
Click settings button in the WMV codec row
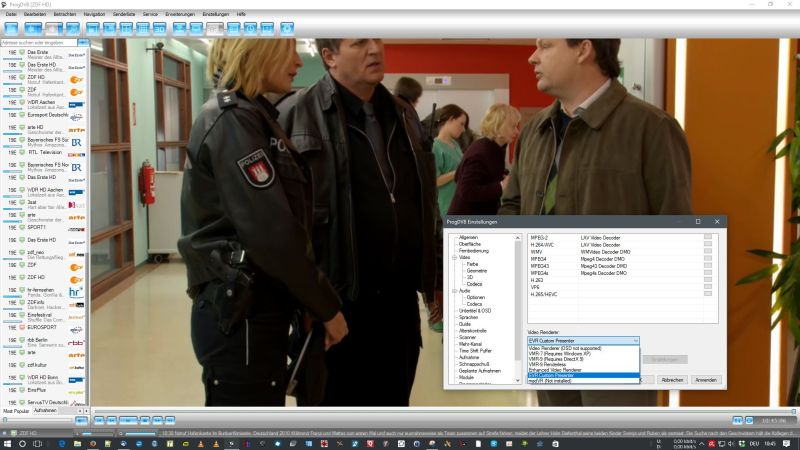(707, 252)
